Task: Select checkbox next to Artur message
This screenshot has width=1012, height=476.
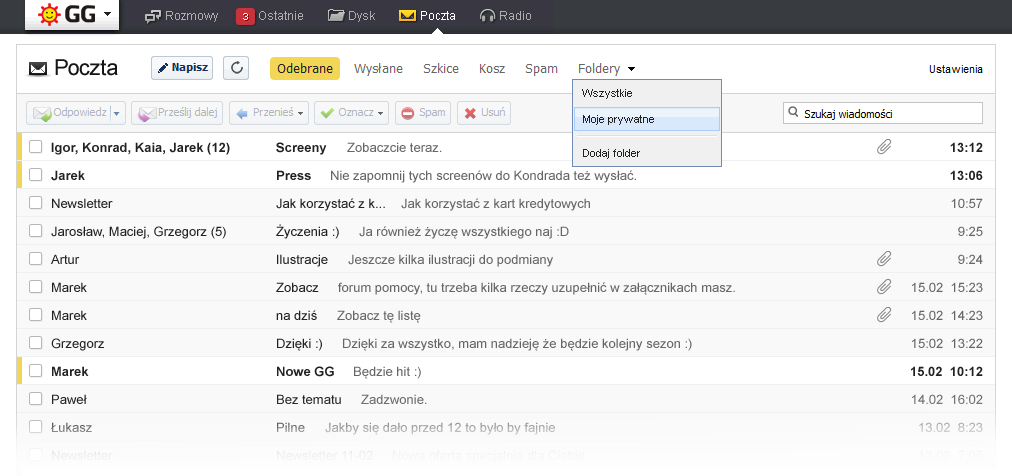Action: pyautogui.click(x=35, y=259)
